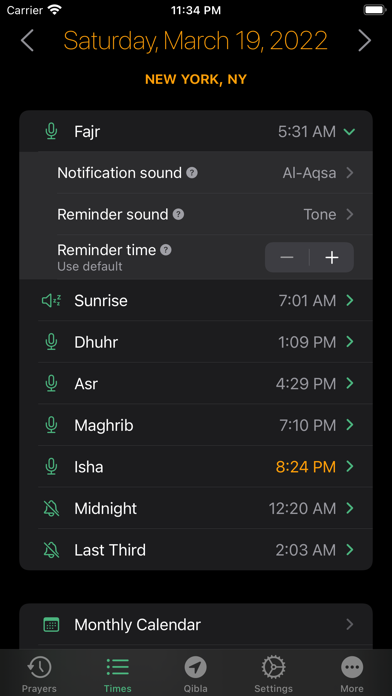Toggle the microphone alert for Maghrib
Image resolution: width=392 pixels, height=696 pixels.
[x=51, y=425]
